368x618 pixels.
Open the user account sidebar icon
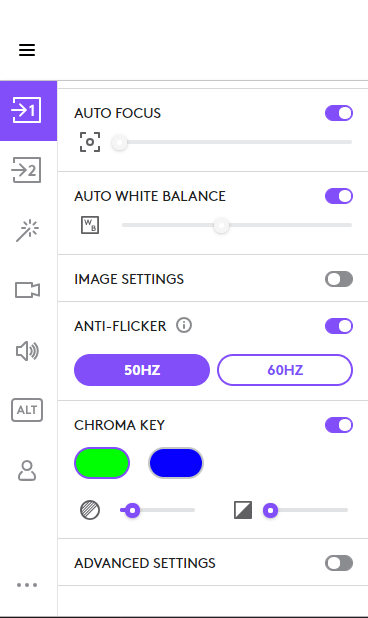click(x=27, y=471)
